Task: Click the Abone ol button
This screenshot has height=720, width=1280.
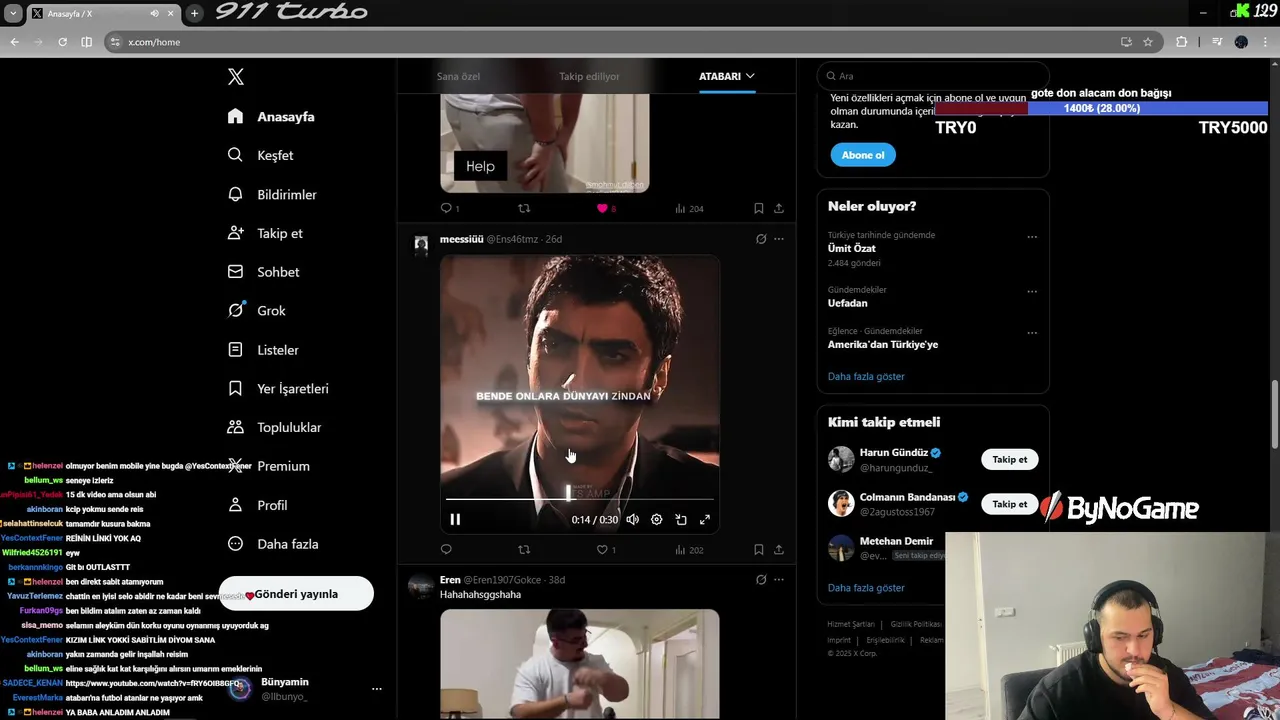Action: pyautogui.click(x=863, y=155)
